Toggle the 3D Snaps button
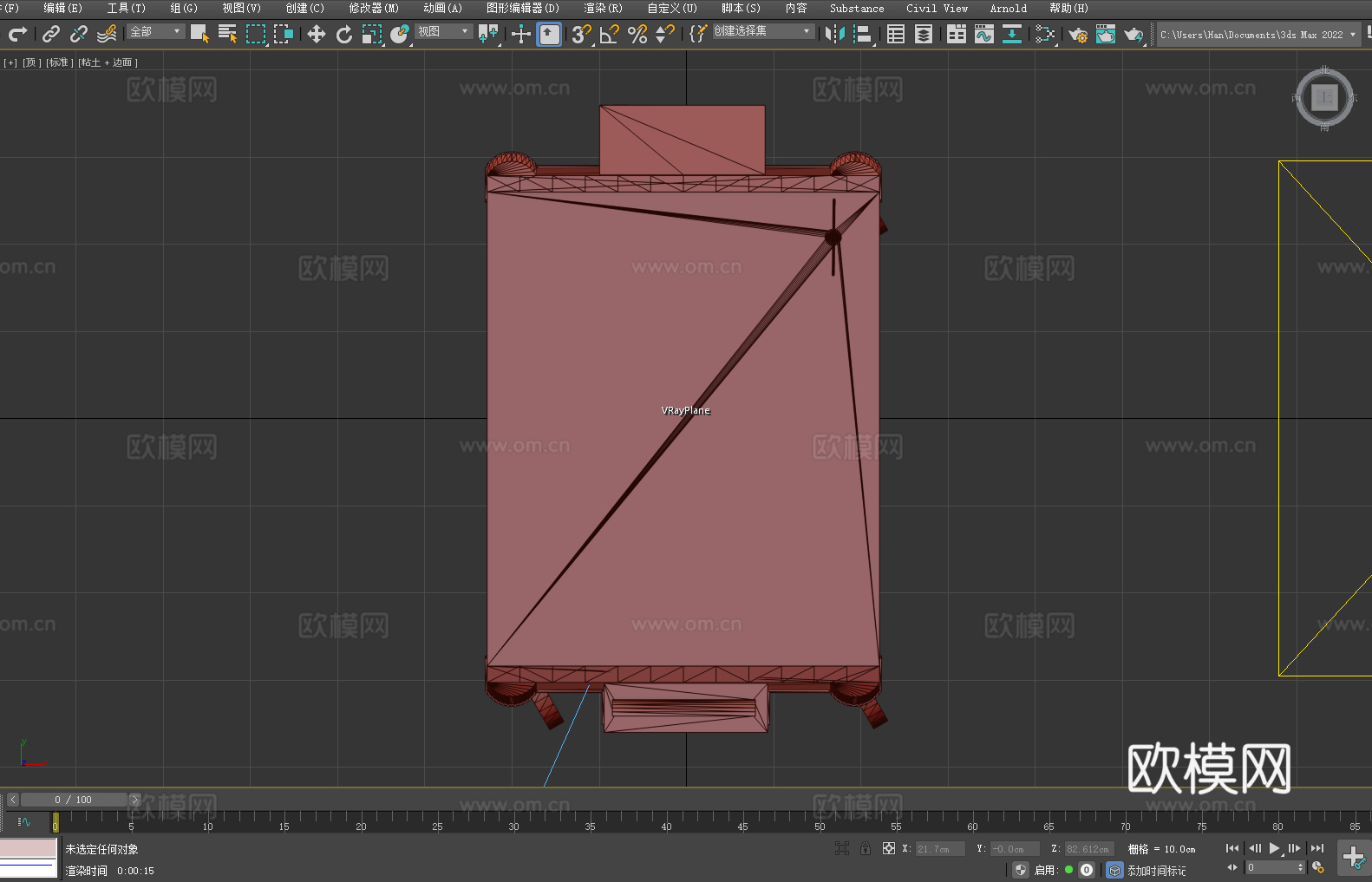The width and height of the screenshot is (1372, 882). [581, 34]
